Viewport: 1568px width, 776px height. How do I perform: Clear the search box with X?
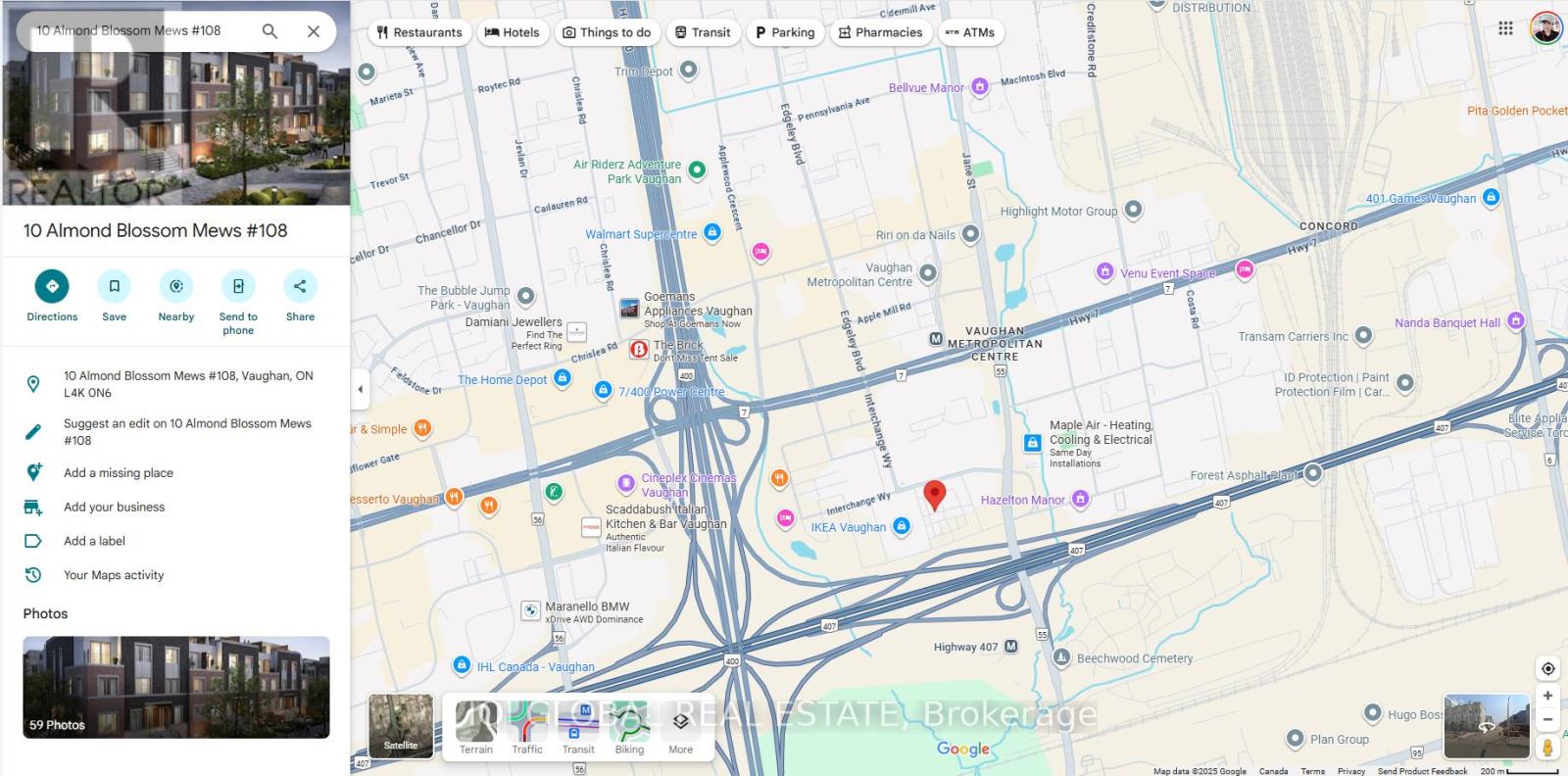tap(314, 31)
